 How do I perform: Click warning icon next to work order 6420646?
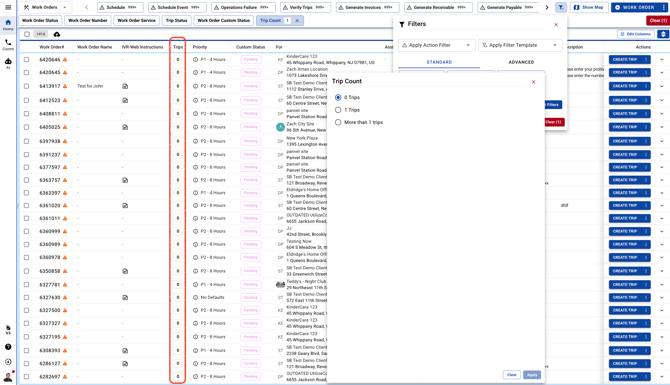tap(65, 60)
